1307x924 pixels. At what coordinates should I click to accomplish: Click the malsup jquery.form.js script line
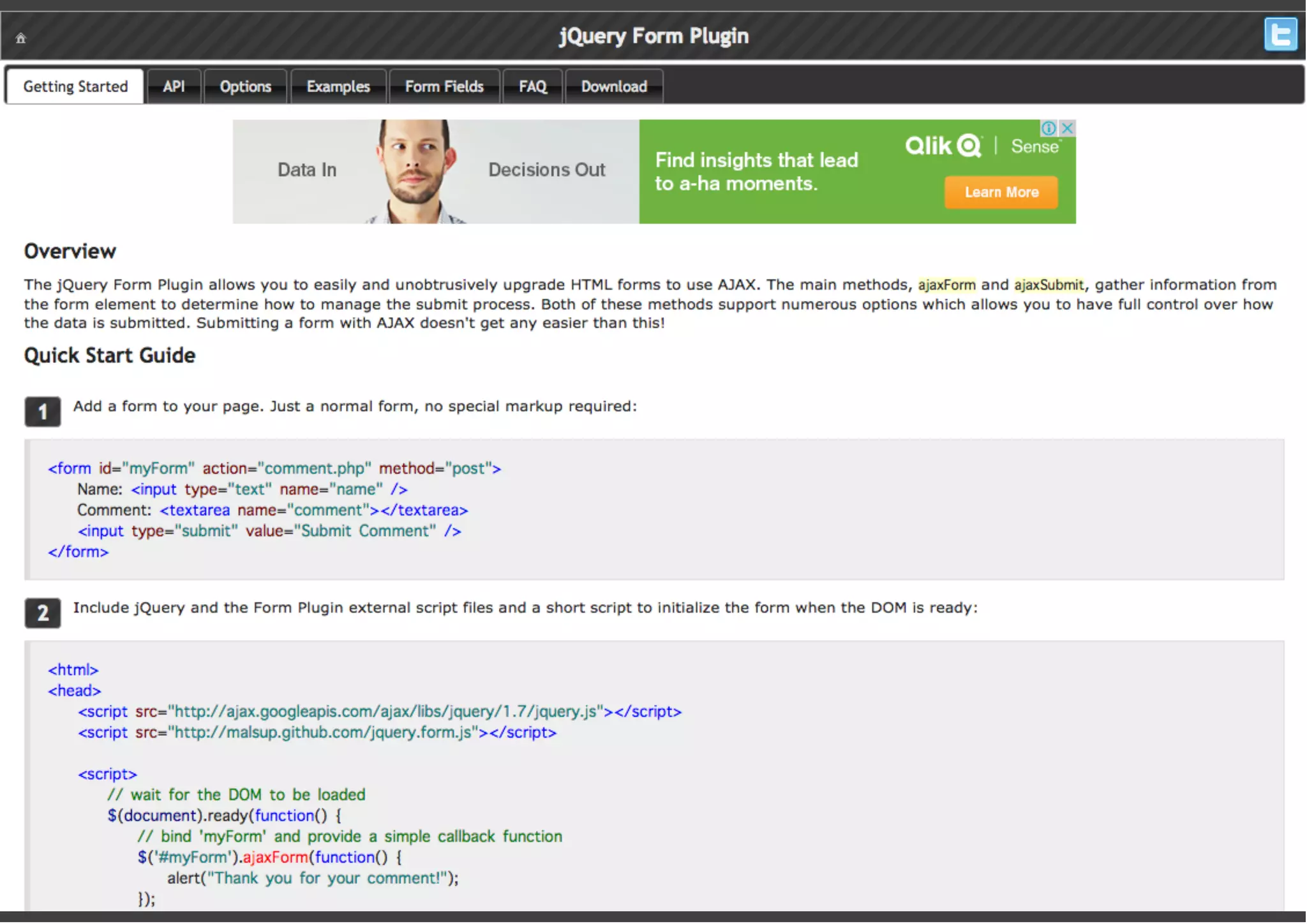[317, 733]
